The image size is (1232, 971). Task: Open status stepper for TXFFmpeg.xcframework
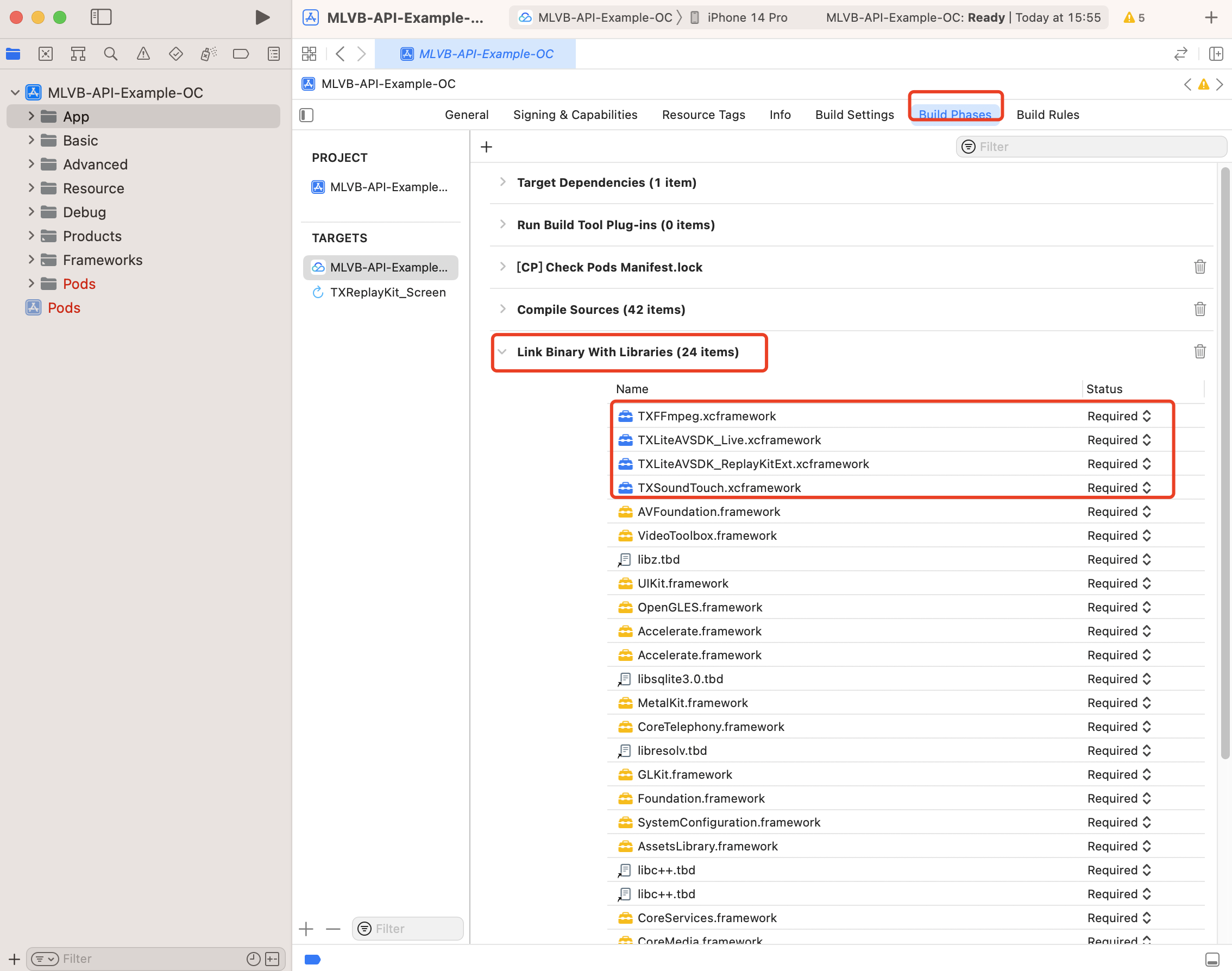click(1146, 416)
